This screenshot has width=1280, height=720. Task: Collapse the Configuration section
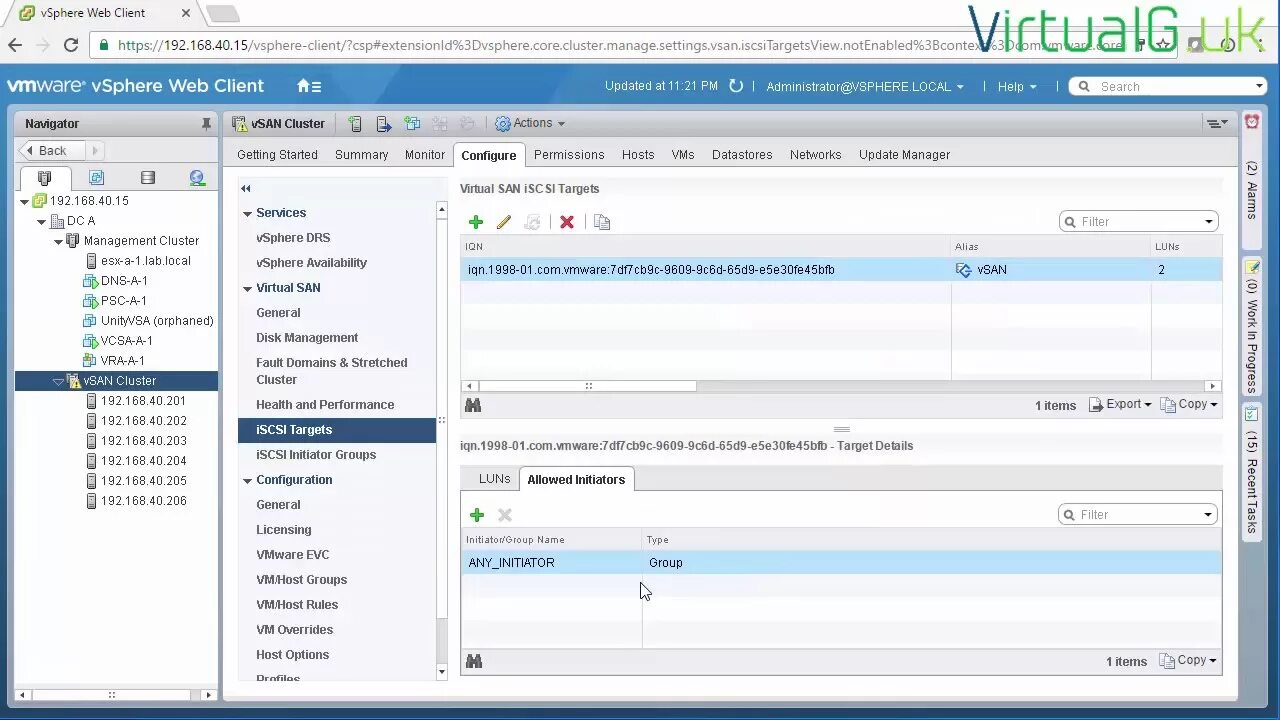[x=247, y=480]
